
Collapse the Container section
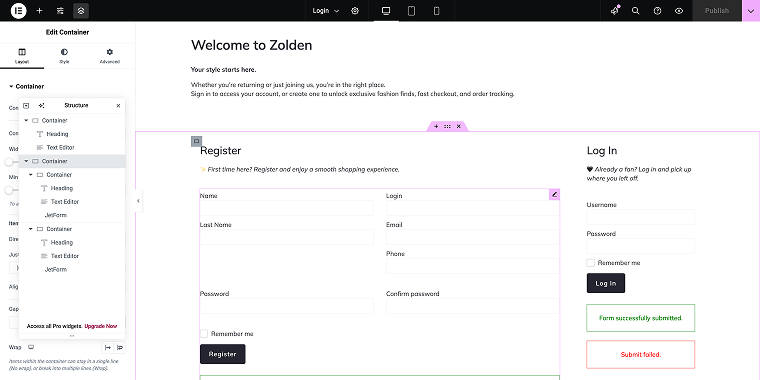(27, 86)
